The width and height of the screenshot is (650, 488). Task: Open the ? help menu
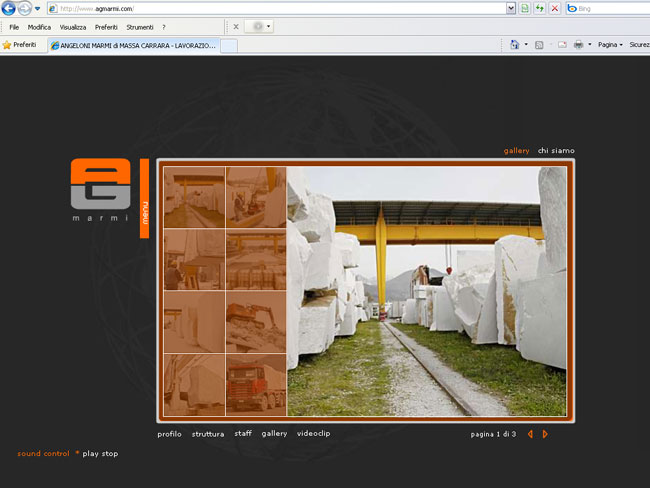164,27
